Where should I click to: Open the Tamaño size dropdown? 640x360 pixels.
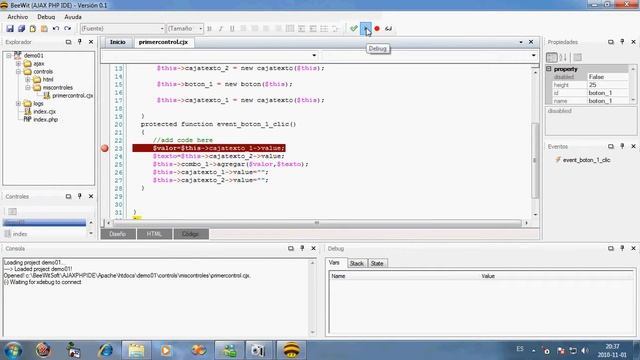coord(200,29)
